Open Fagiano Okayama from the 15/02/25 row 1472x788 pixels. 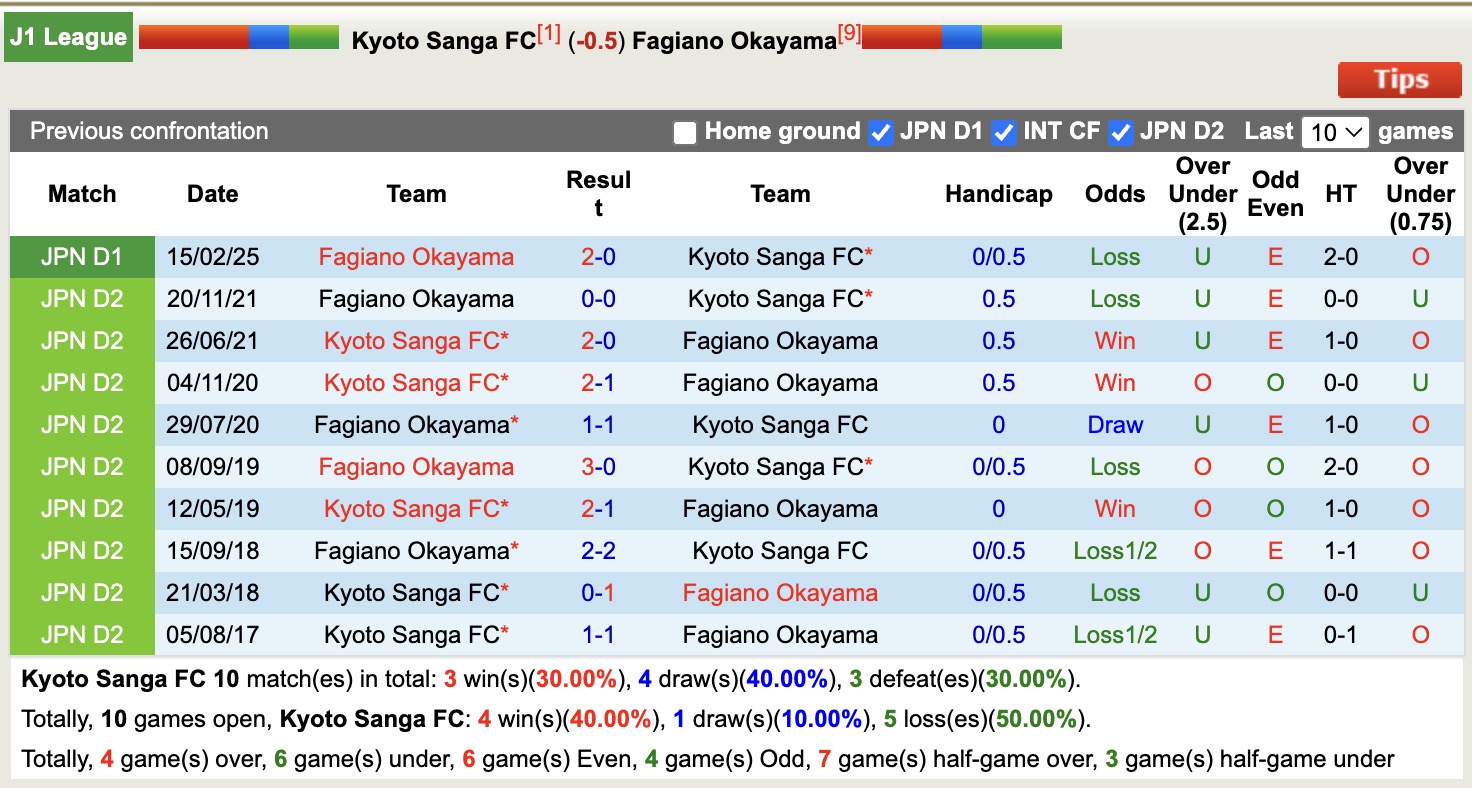(416, 256)
